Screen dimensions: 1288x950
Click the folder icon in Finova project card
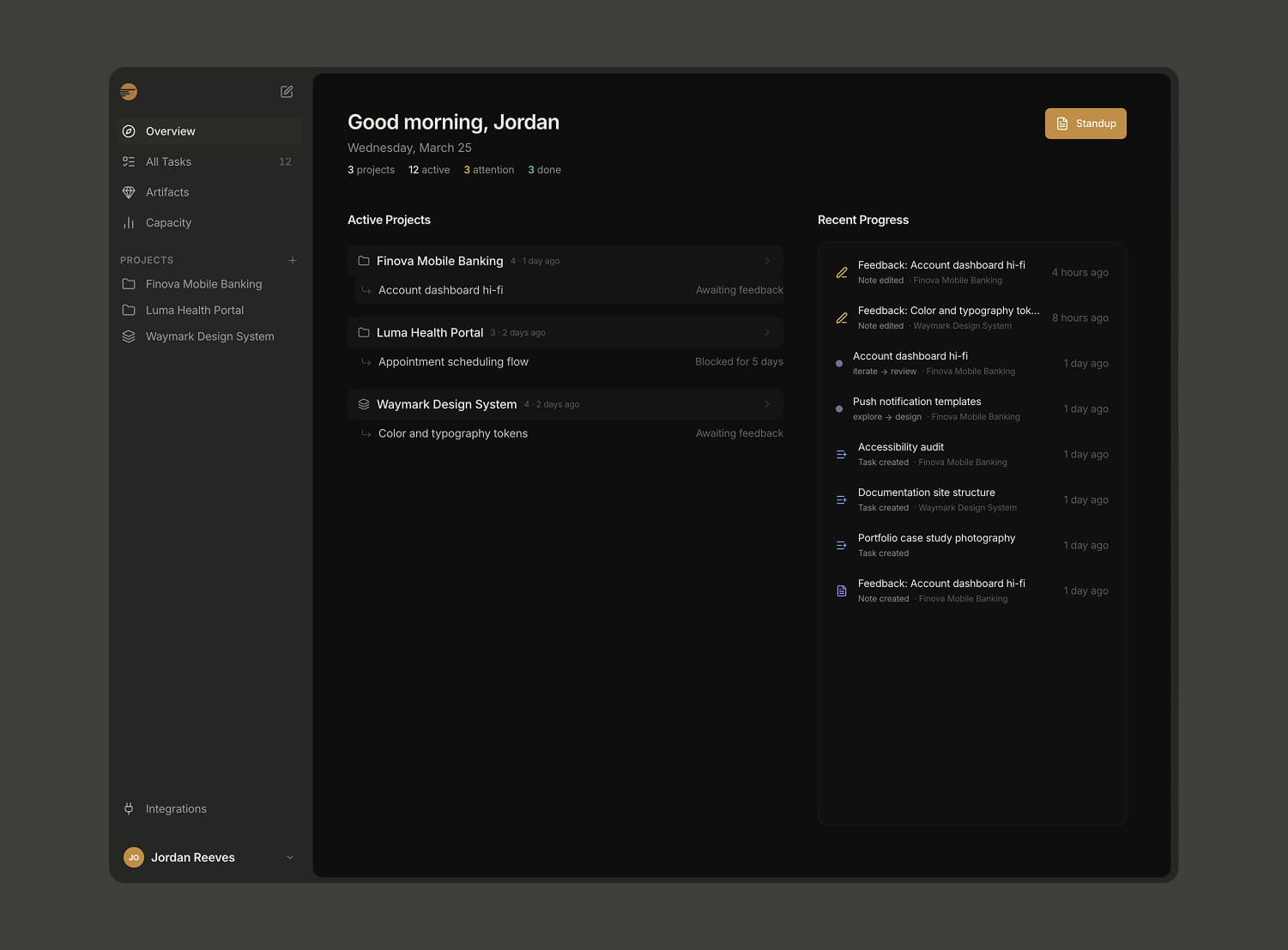pyautogui.click(x=364, y=261)
